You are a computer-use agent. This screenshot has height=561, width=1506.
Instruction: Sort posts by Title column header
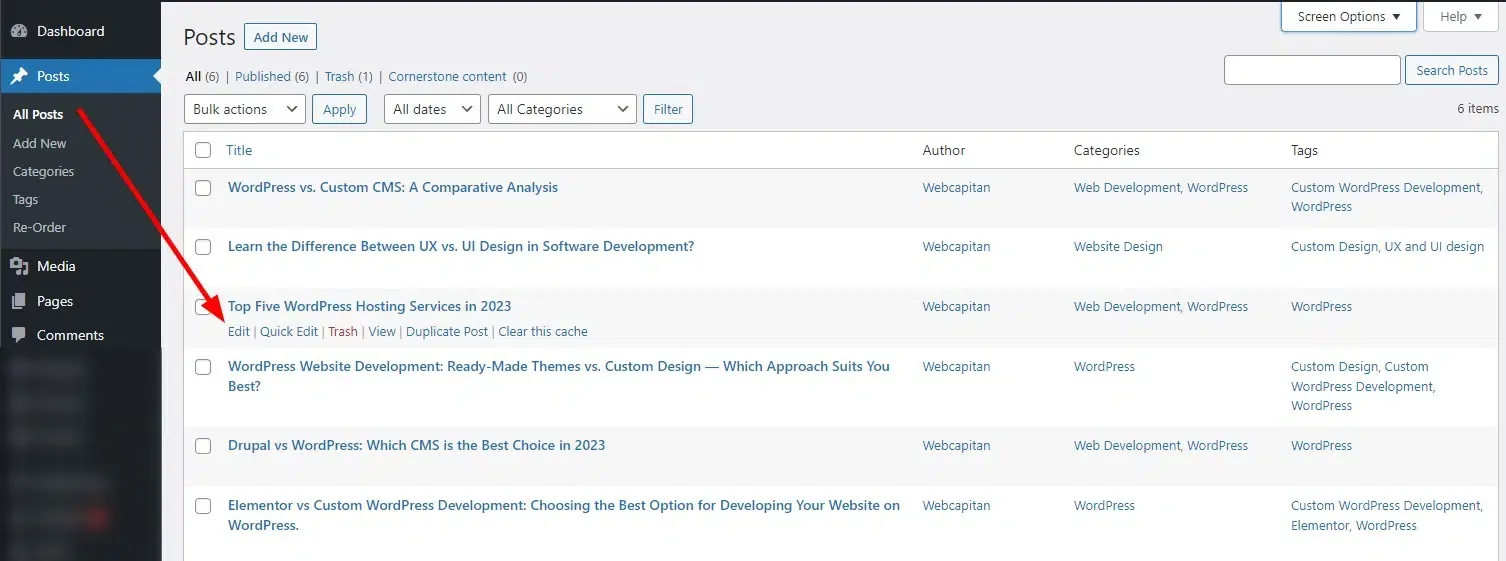[239, 150]
